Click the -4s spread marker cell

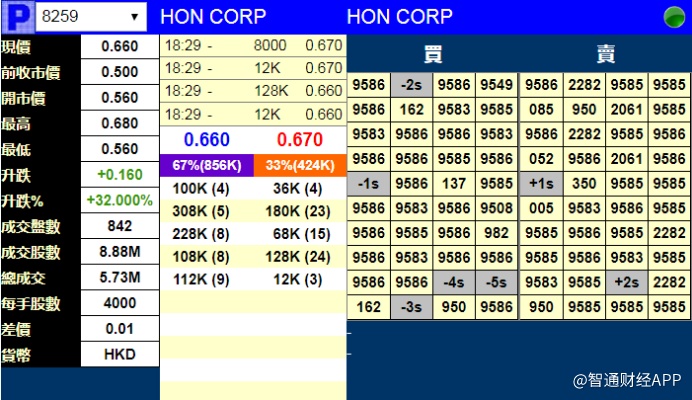pyautogui.click(x=454, y=282)
